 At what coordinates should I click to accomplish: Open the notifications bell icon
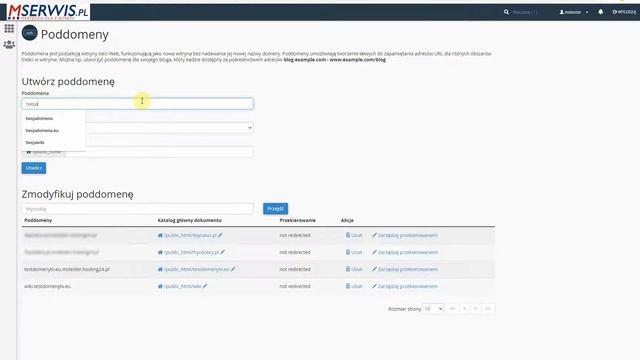point(600,12)
